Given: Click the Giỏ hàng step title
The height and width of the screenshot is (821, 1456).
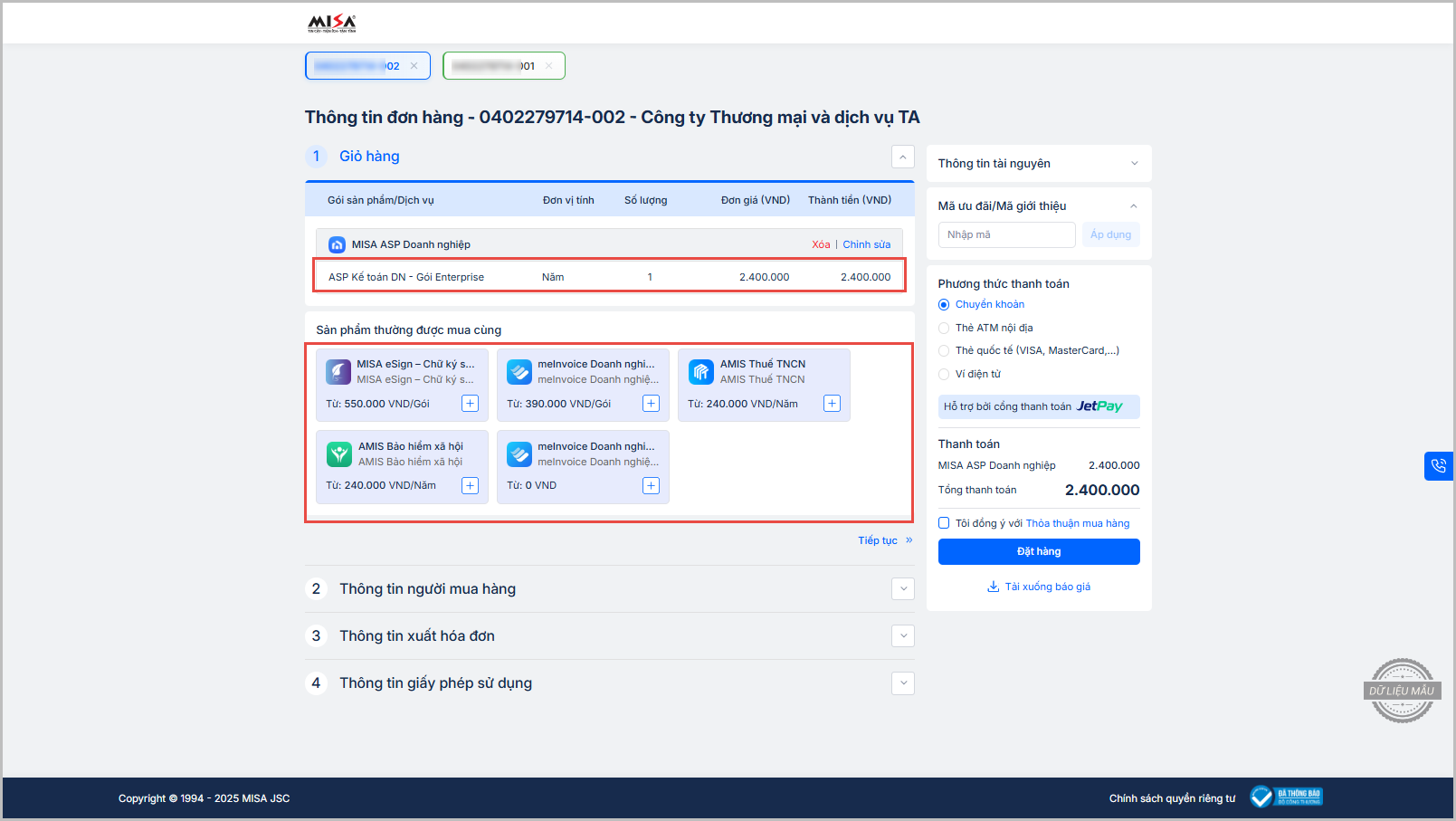Looking at the screenshot, I should click(x=369, y=157).
